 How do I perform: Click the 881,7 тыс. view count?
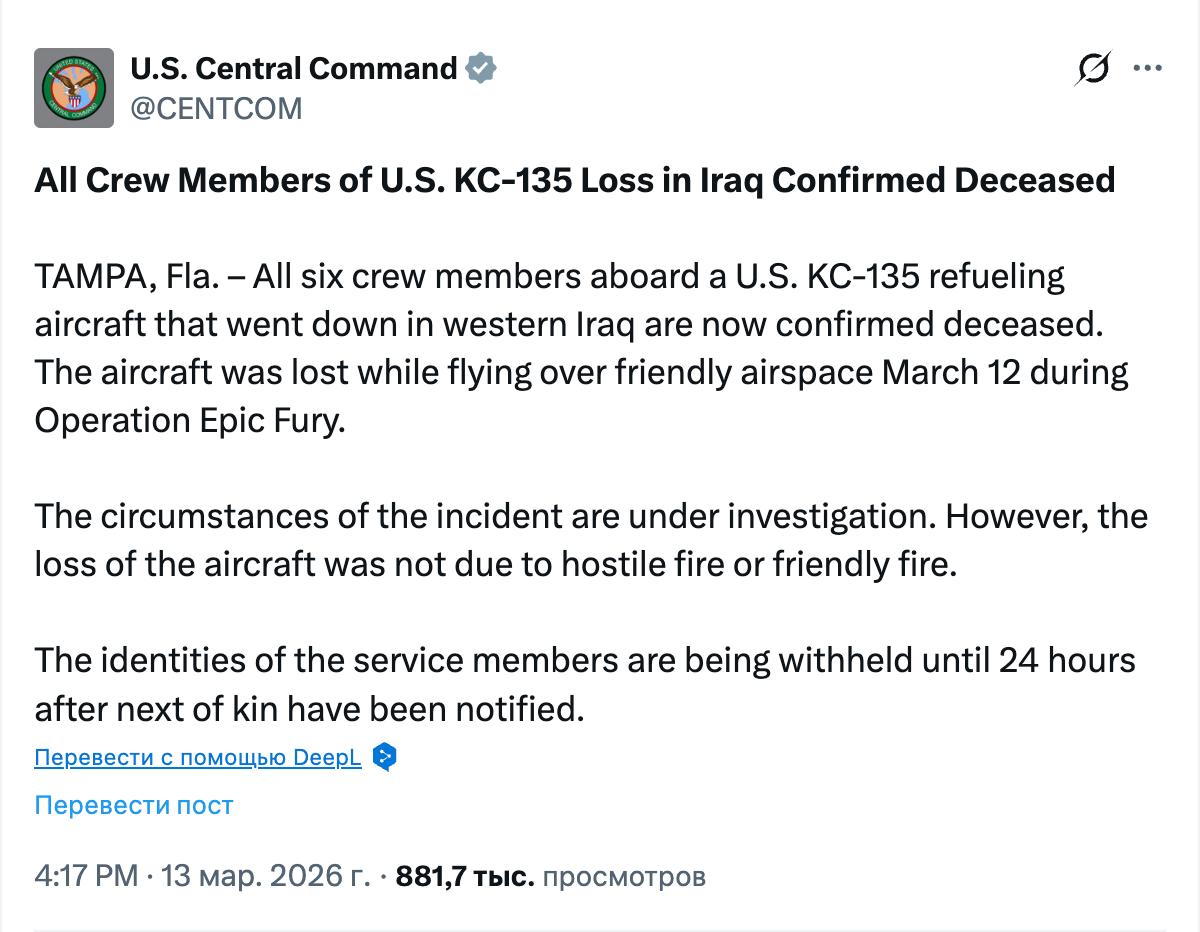click(465, 876)
